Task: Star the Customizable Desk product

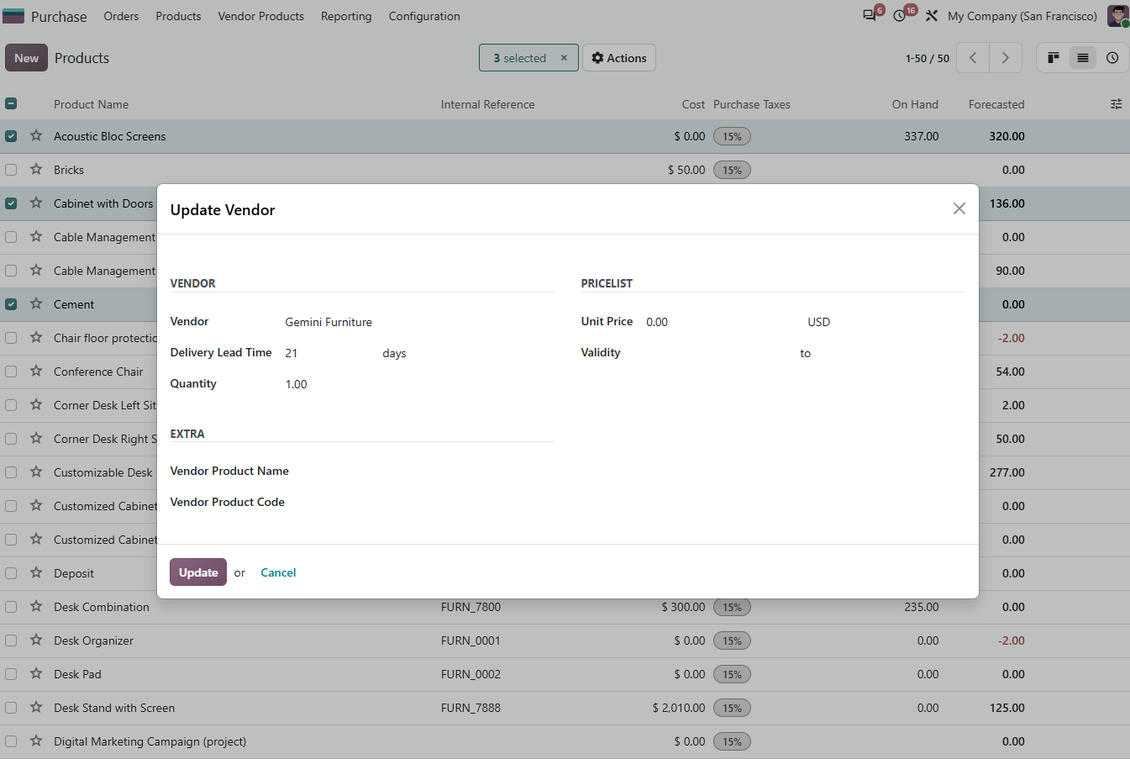Action: 36,472
